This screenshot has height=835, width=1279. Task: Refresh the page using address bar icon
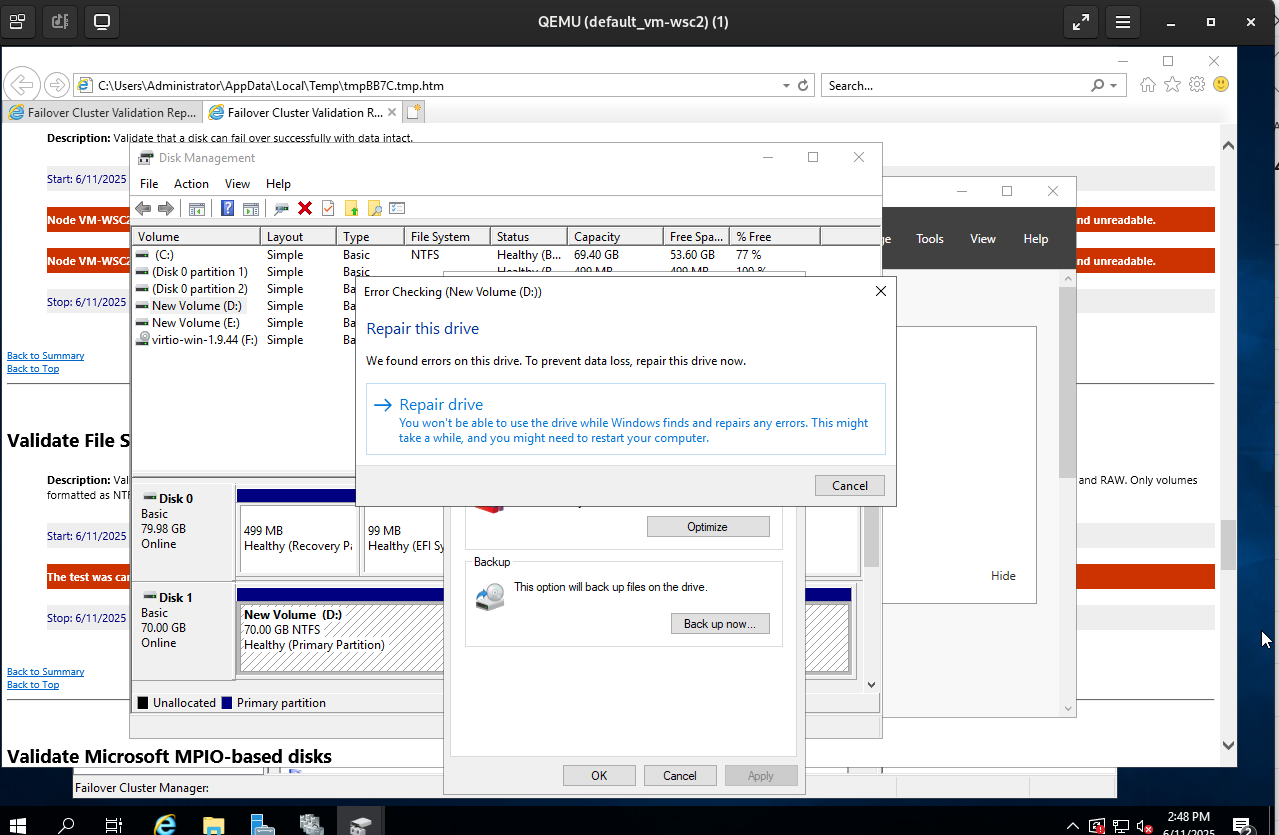(x=803, y=86)
